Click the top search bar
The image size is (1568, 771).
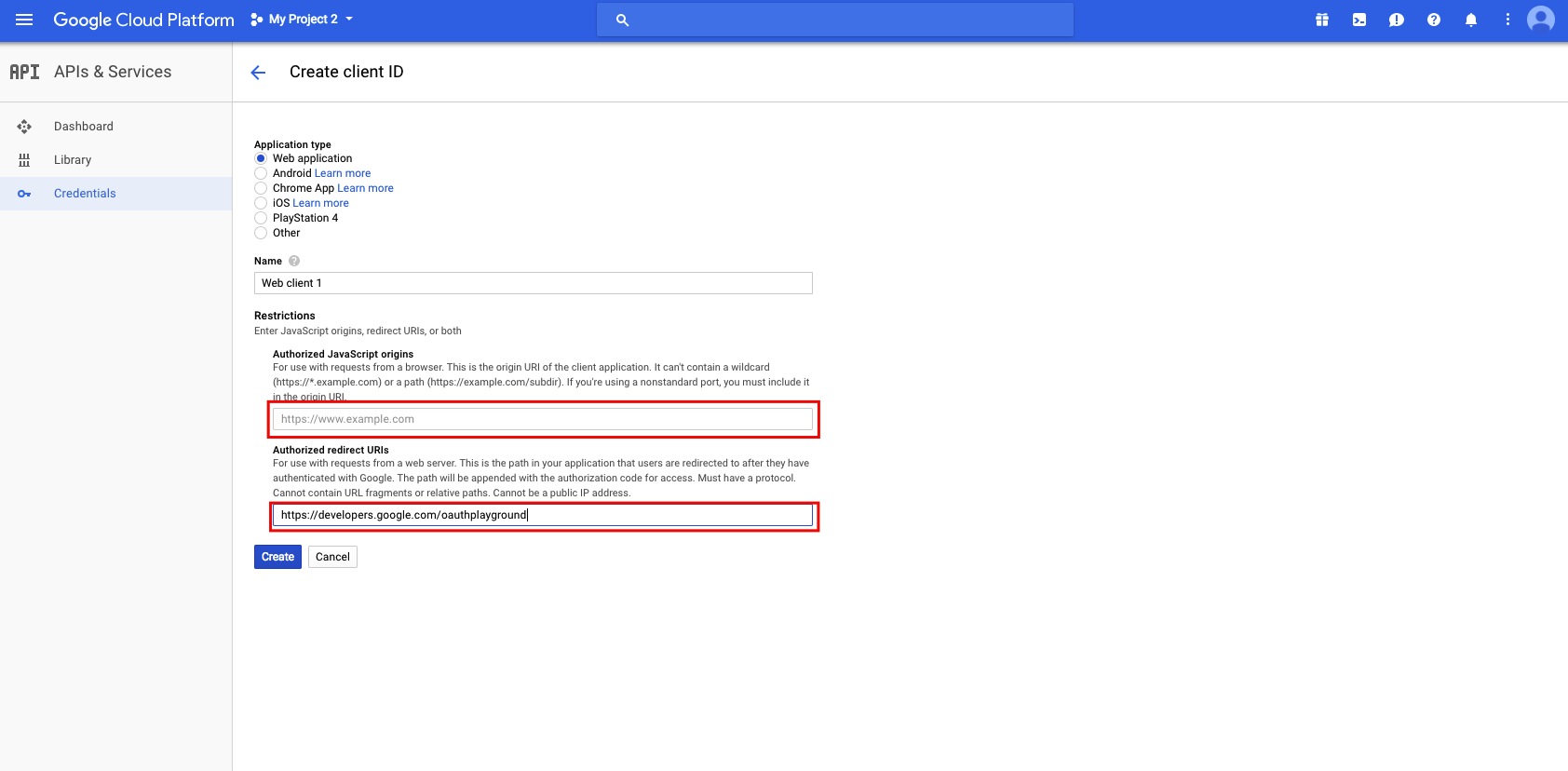pos(834,20)
